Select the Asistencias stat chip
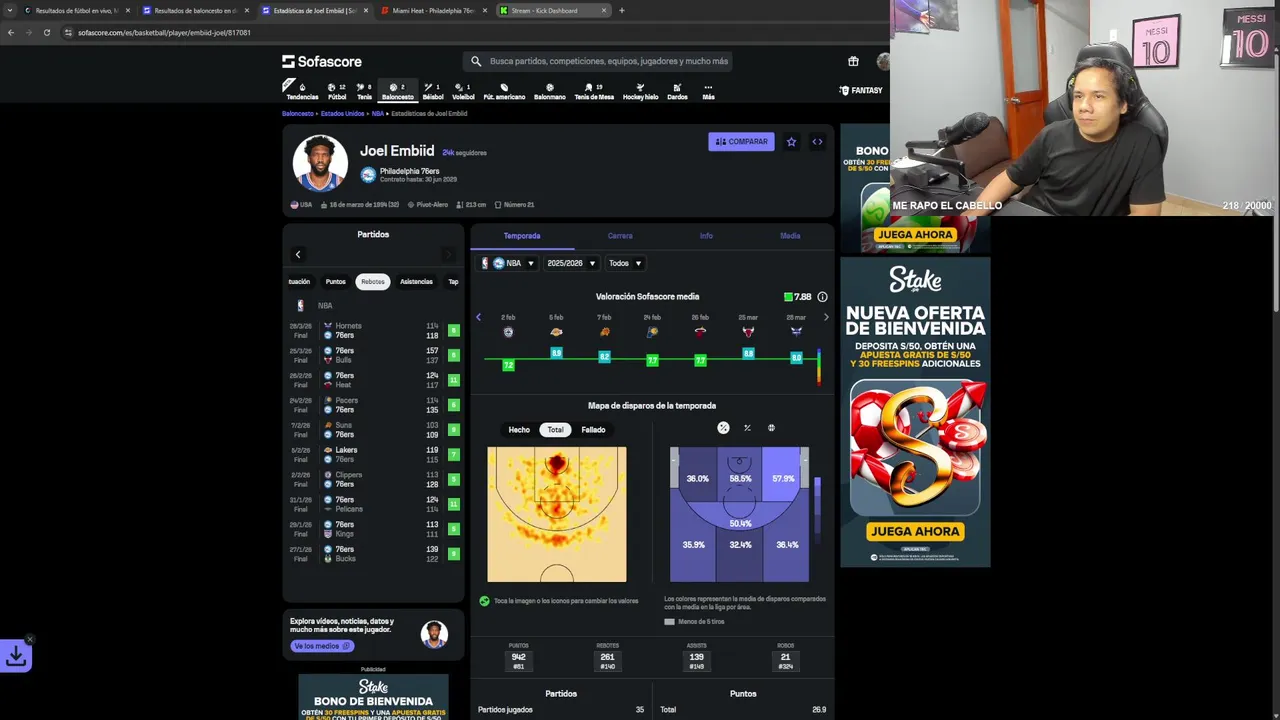1280x720 pixels. [416, 282]
